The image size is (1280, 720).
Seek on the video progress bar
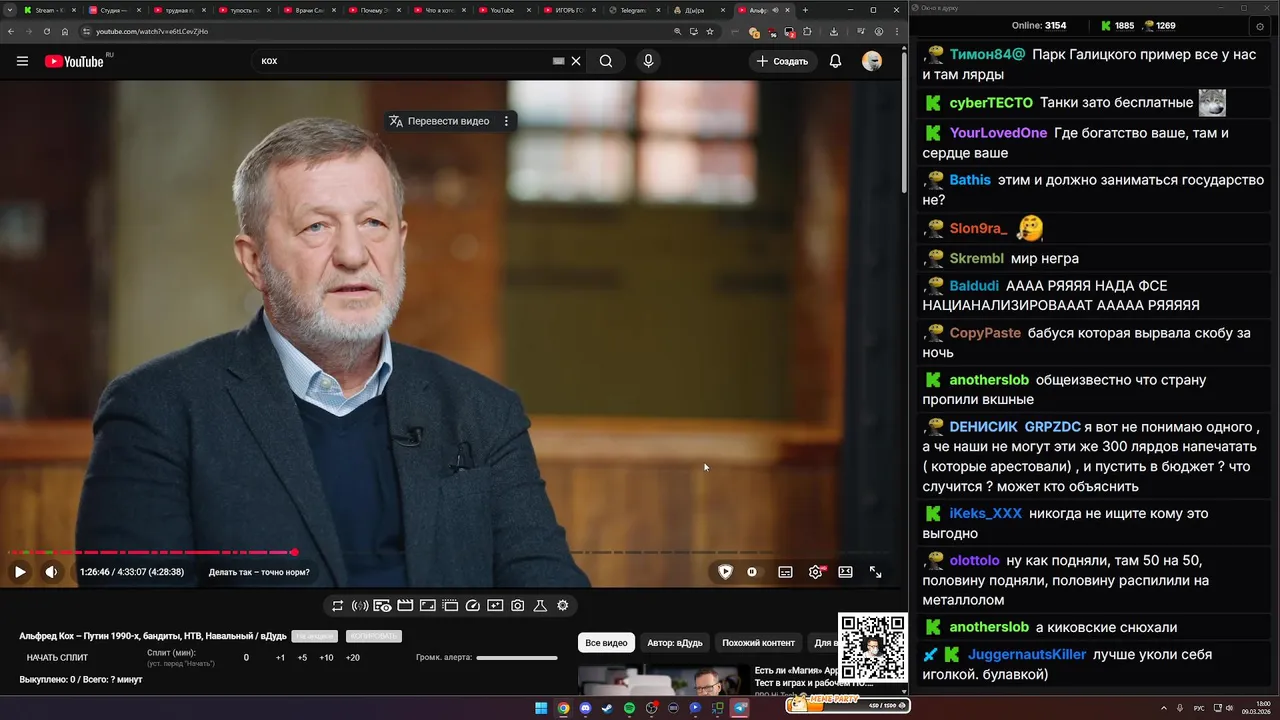[451, 552]
